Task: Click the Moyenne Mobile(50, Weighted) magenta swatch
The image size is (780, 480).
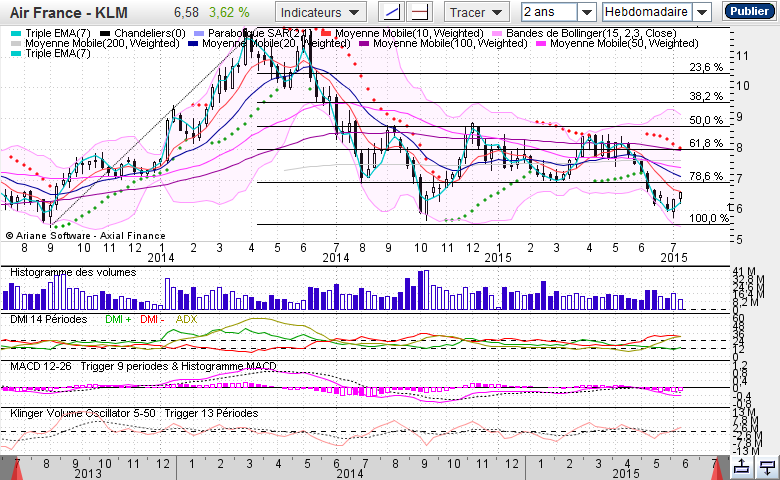Action: tap(542, 44)
